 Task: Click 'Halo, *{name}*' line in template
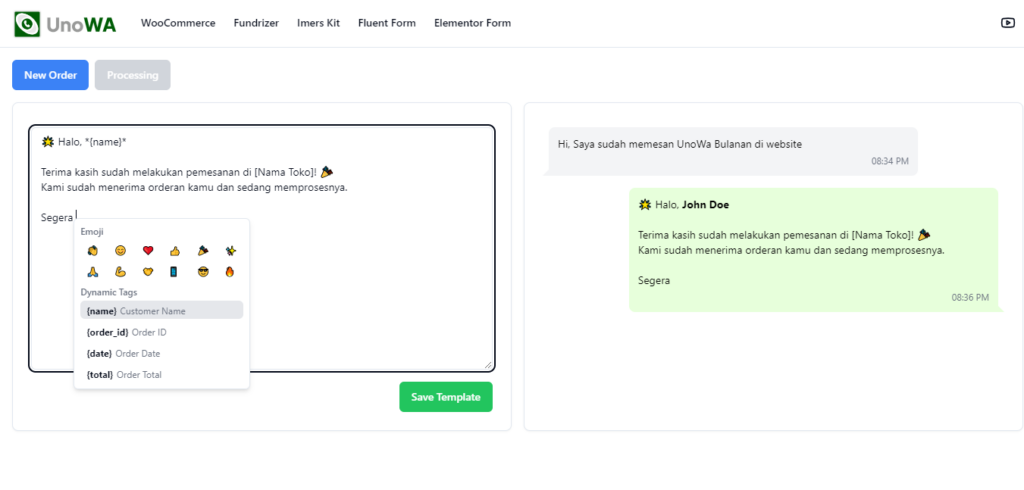tap(84, 142)
